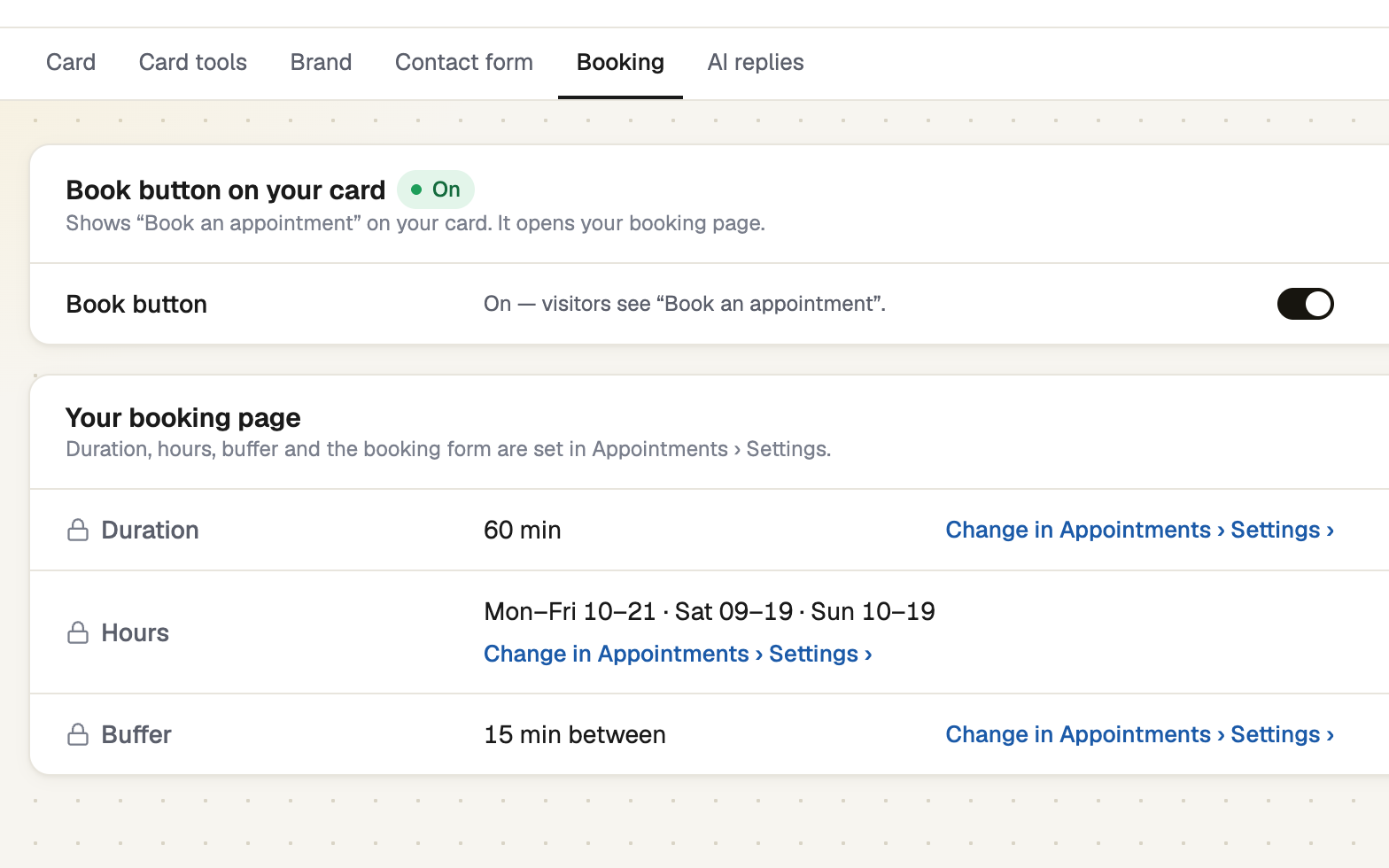Switch to the AI replies tab

click(756, 62)
